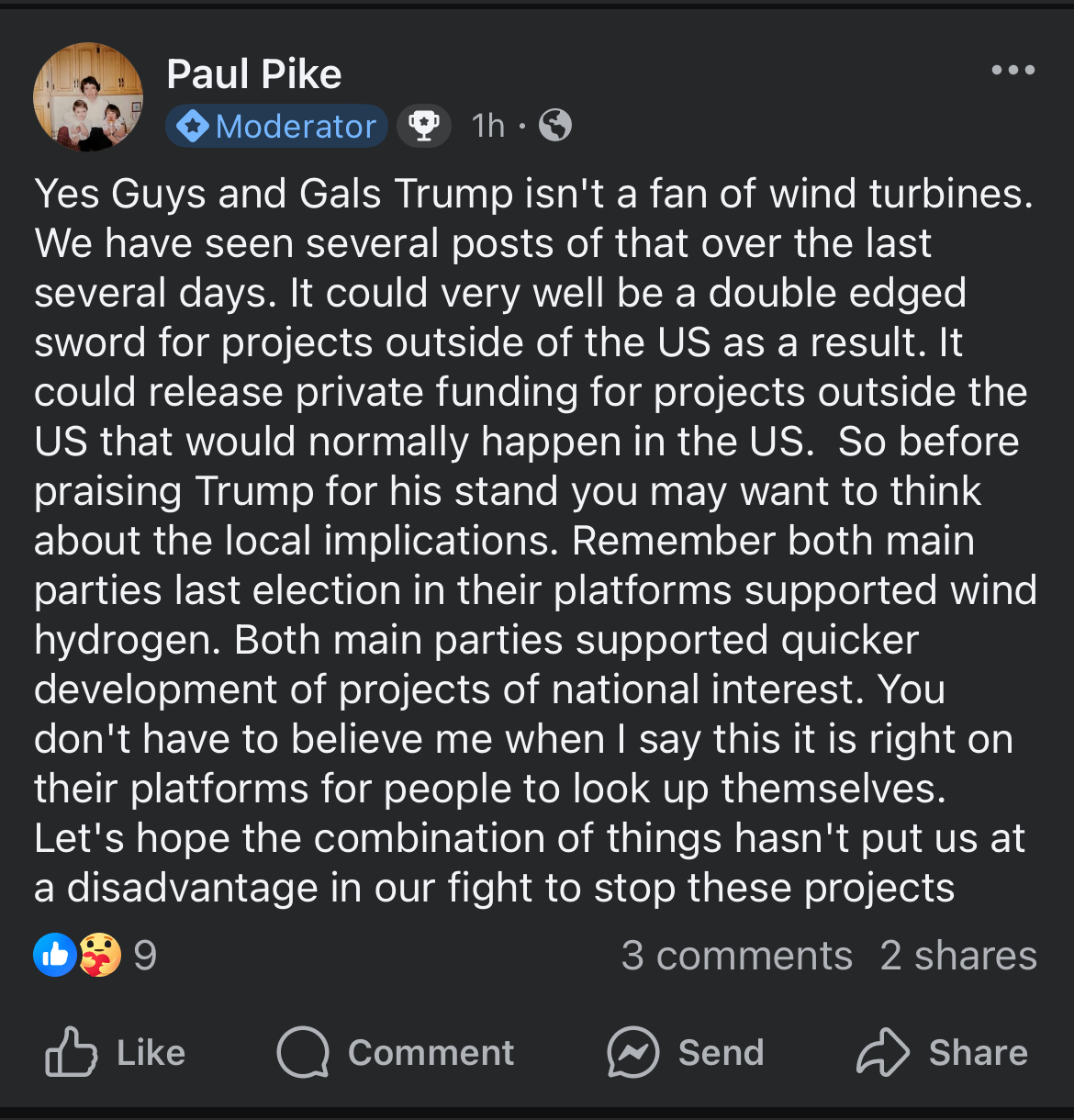This screenshot has width=1074, height=1120.
Task: Click the Moderator badge label
Action: coord(296,126)
